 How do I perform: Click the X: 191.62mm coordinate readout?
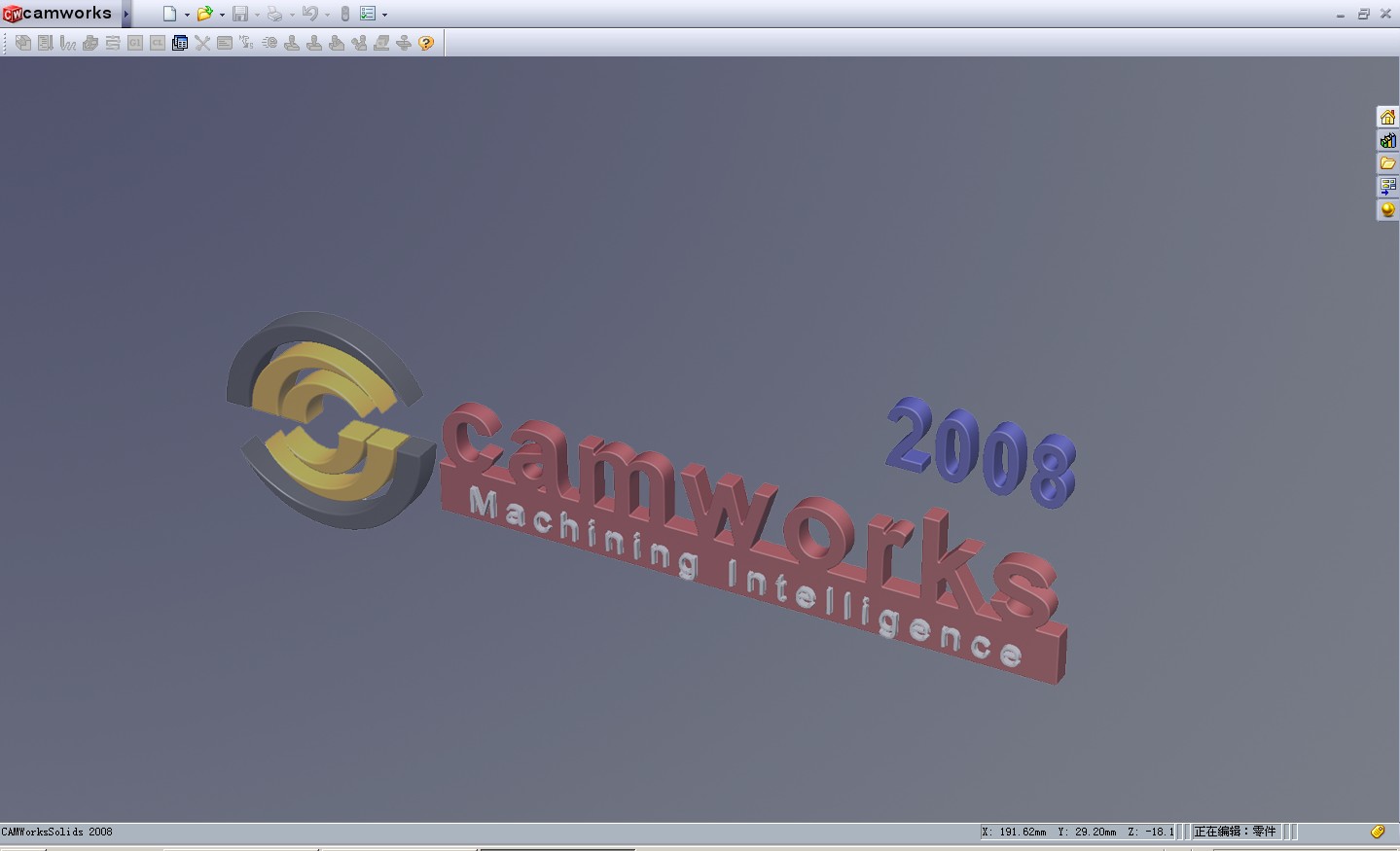point(1014,832)
